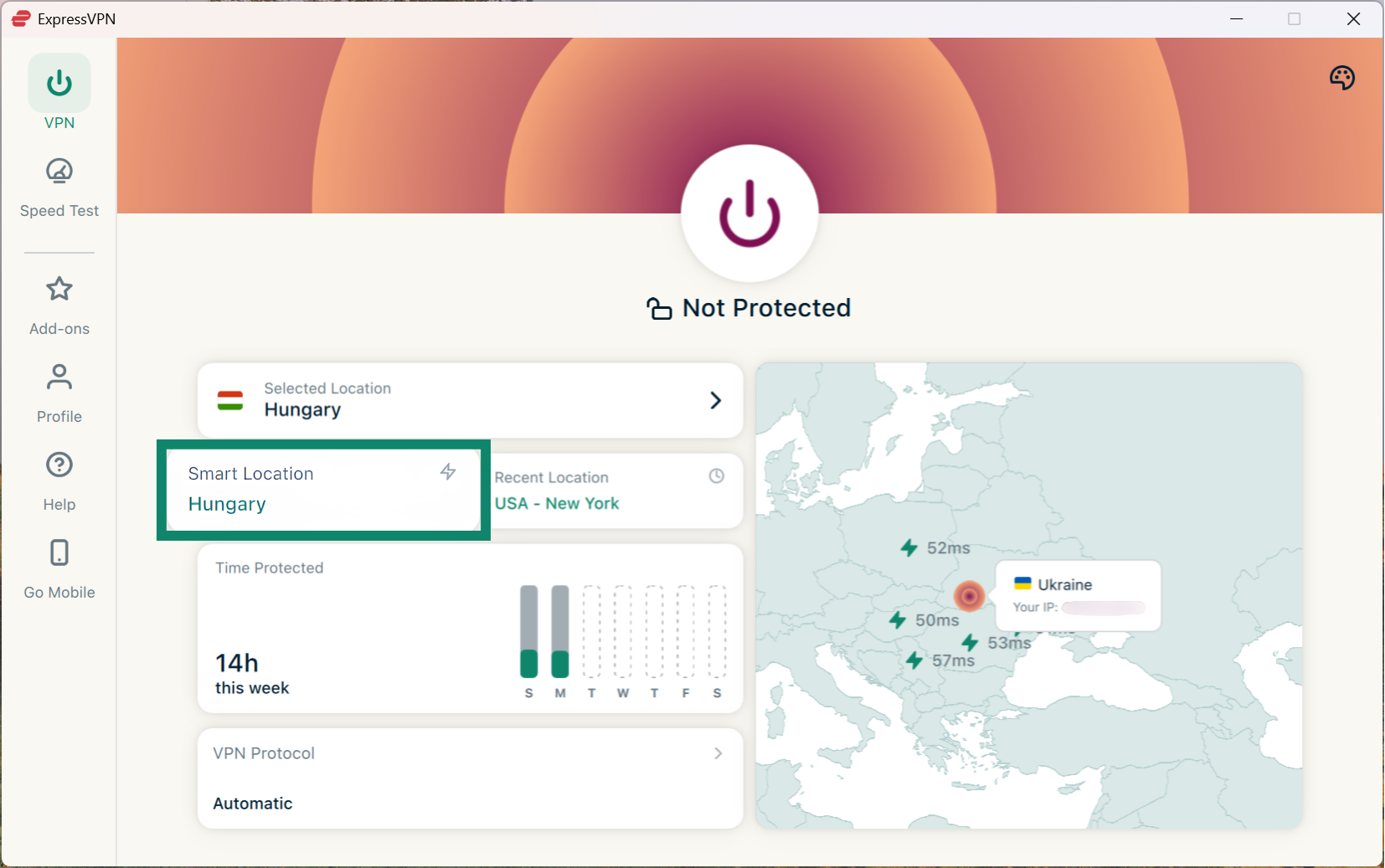1385x868 pixels.
Task: Click the 14h this week value
Action: coord(252,674)
